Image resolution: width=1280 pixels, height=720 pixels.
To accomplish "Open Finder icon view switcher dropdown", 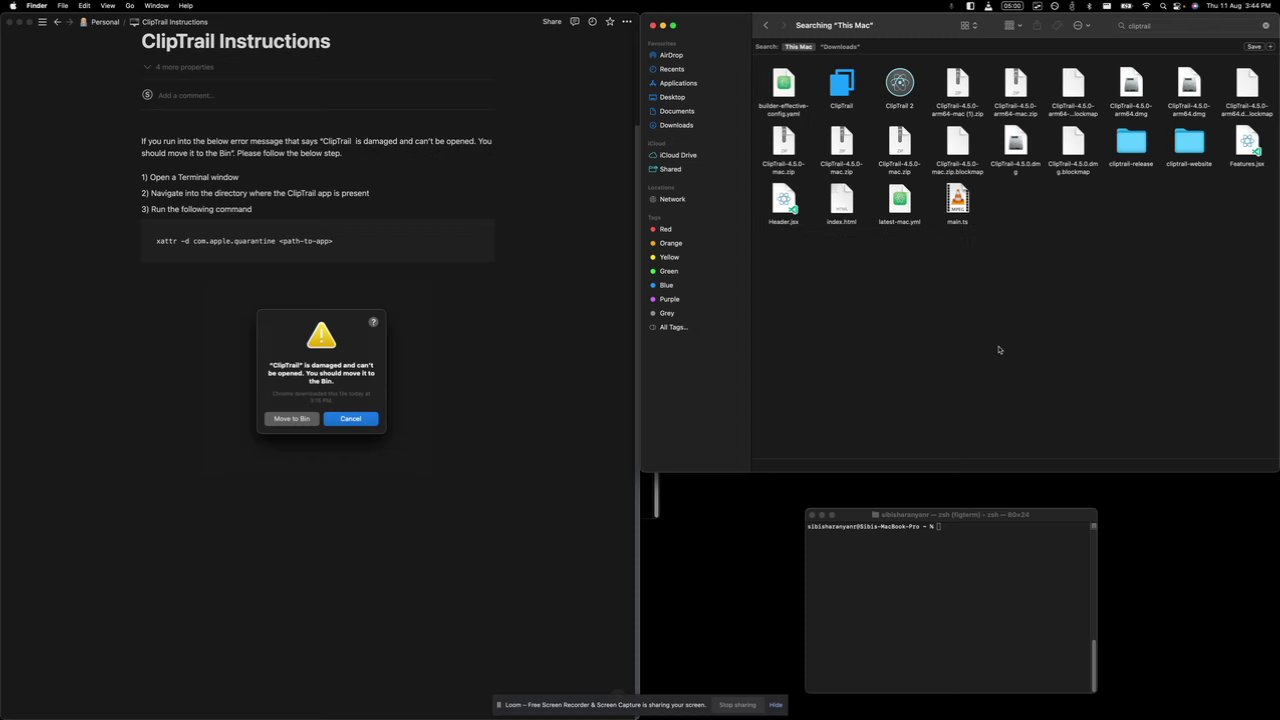I will 969,26.
